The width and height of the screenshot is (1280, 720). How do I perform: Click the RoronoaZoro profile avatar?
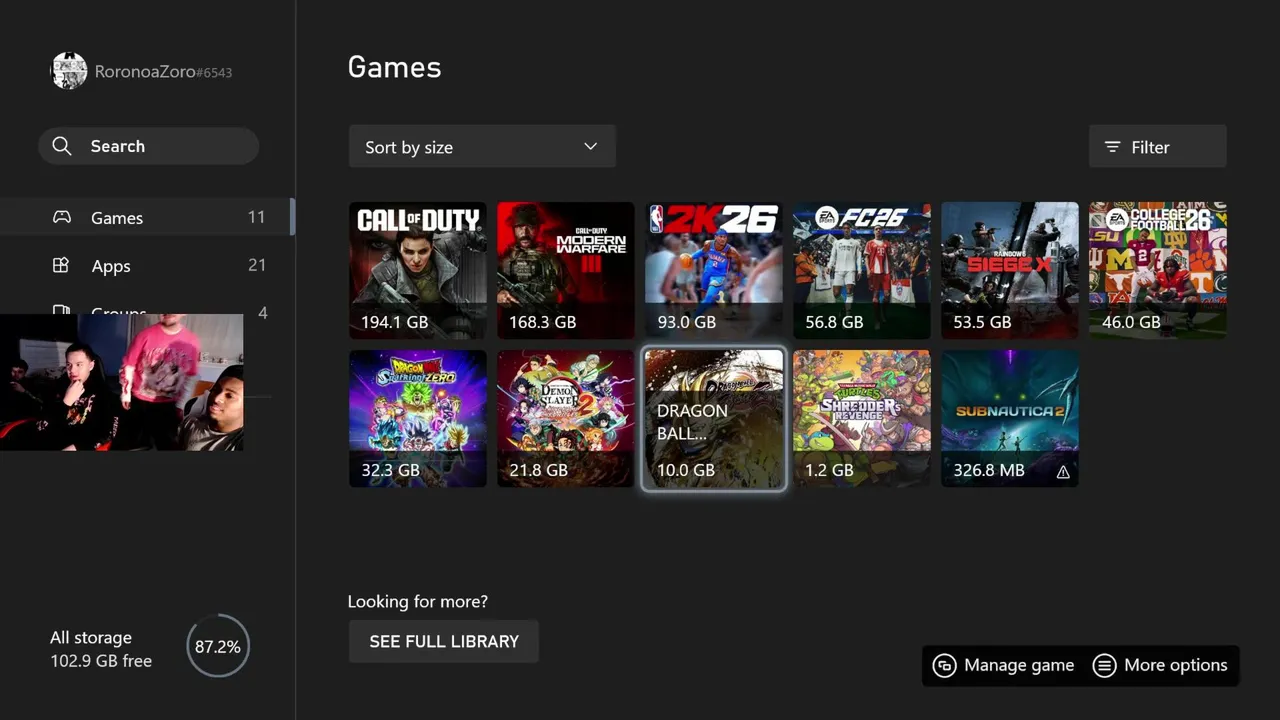(x=69, y=71)
